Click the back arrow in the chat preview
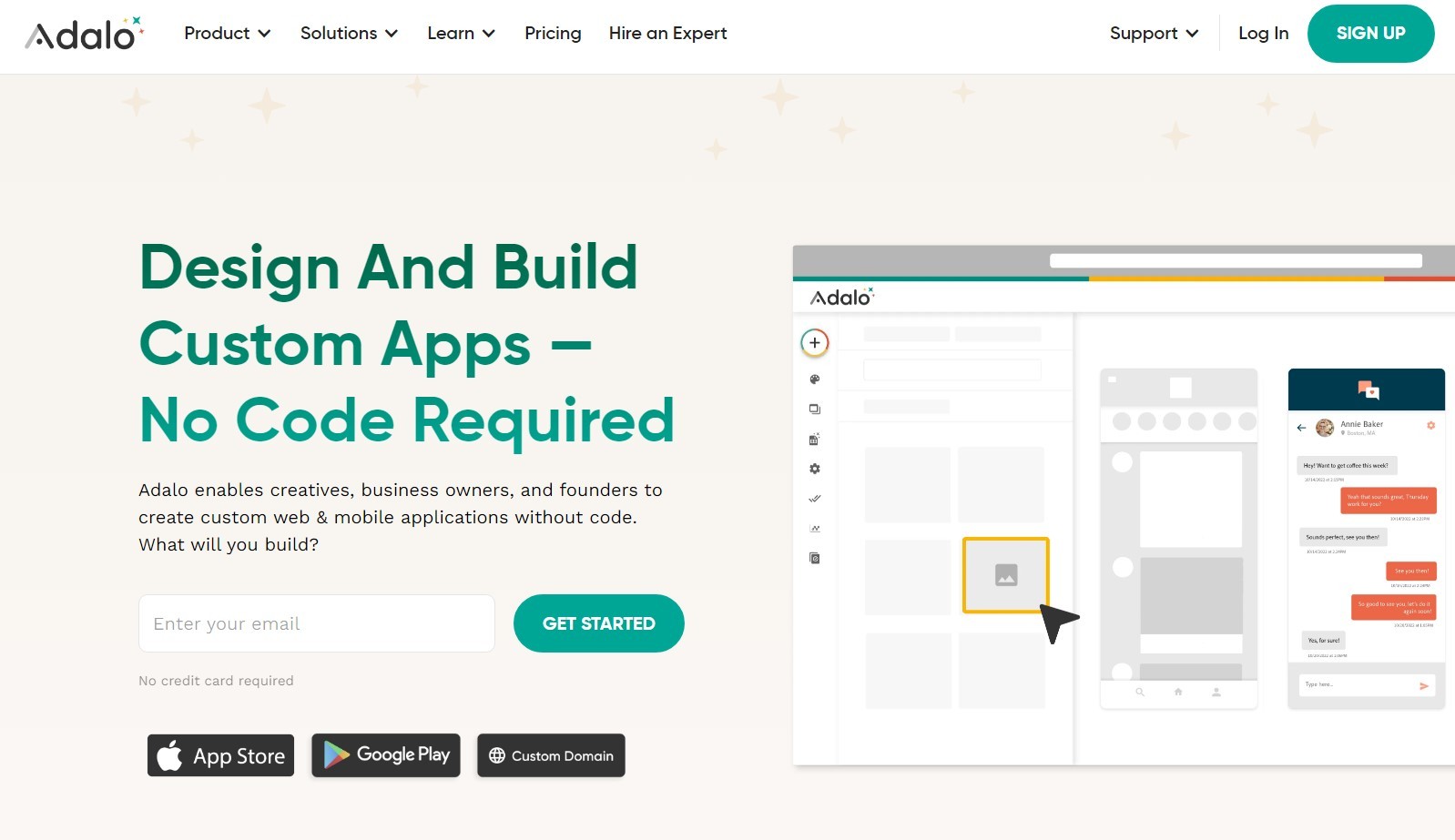Viewport: 1455px width, 840px height. (x=1302, y=427)
